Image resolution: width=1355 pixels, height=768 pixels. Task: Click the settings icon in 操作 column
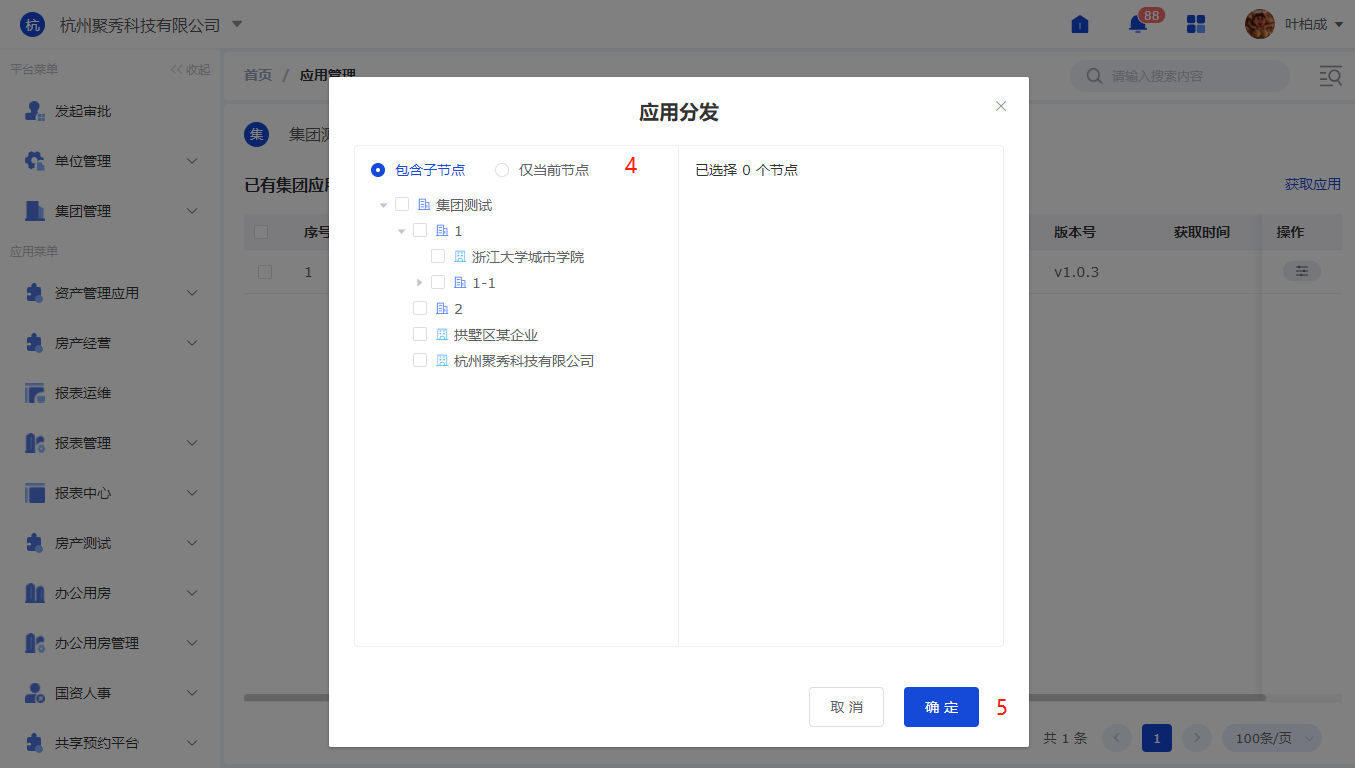pyautogui.click(x=1301, y=272)
